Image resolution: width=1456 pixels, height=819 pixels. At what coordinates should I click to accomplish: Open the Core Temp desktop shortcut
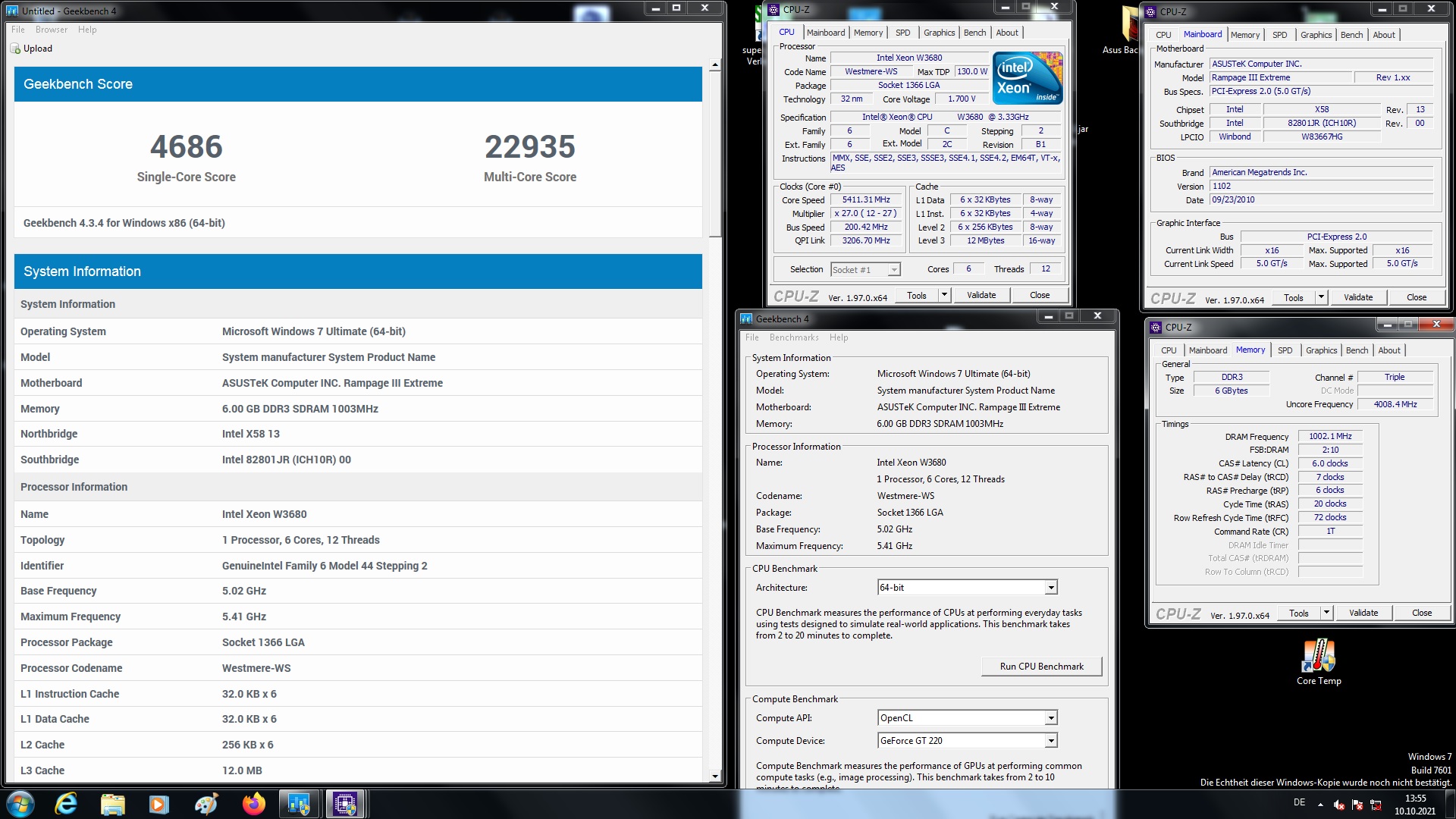[x=1319, y=661]
